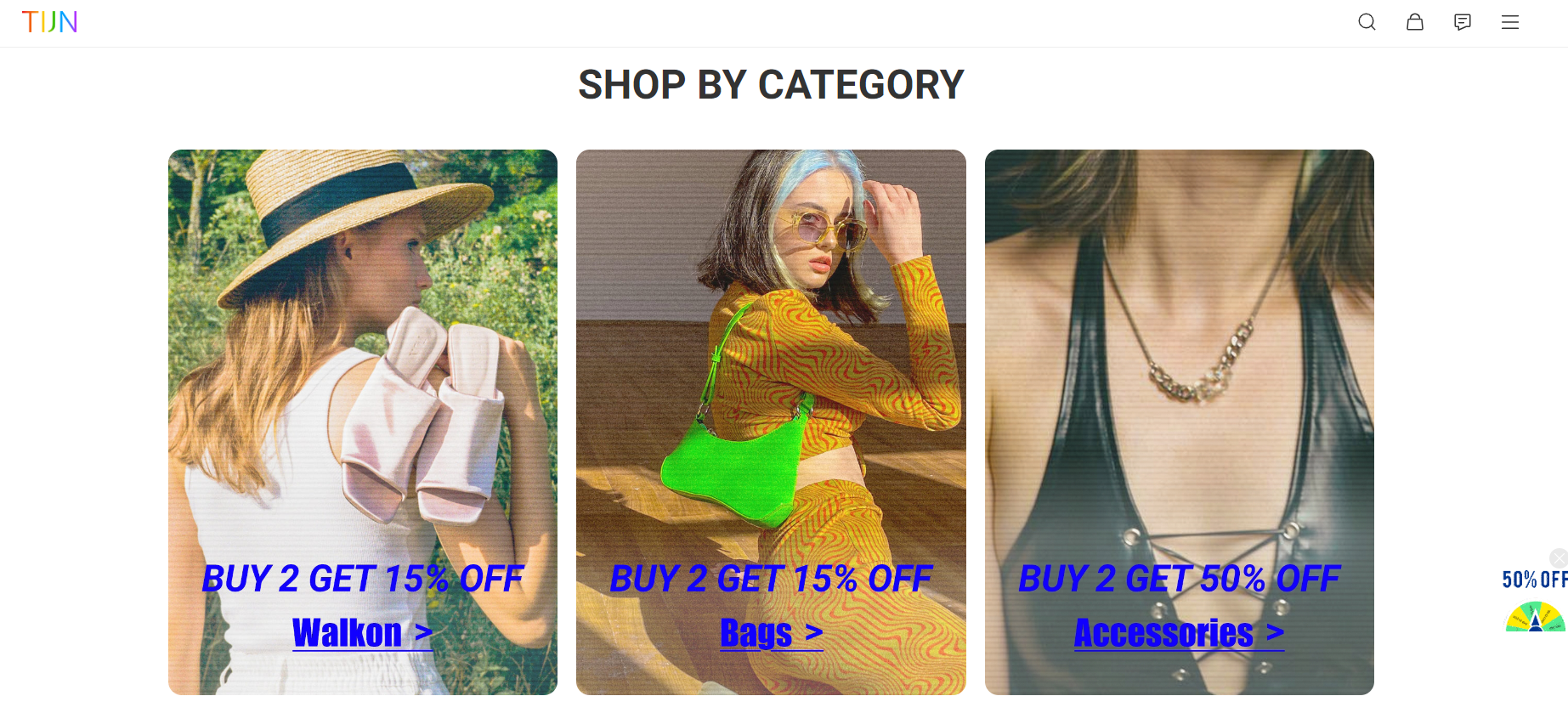This screenshot has height=713, width=1568.
Task: Open the shopping bag cart icon
Action: [1414, 22]
